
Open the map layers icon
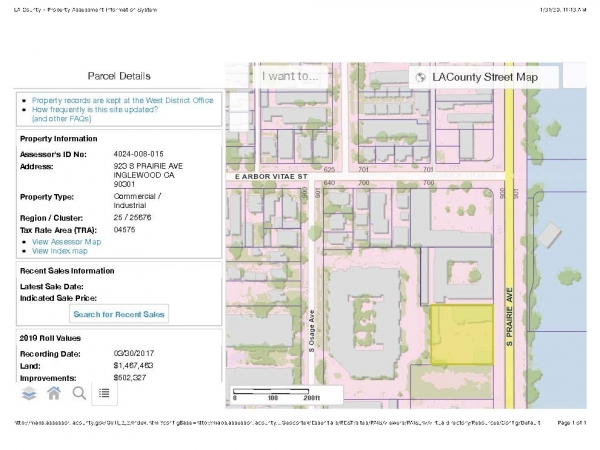[29, 393]
